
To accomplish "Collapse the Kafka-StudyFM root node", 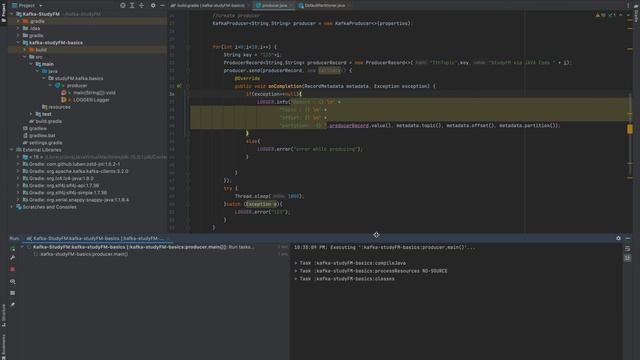I will point(12,14).
